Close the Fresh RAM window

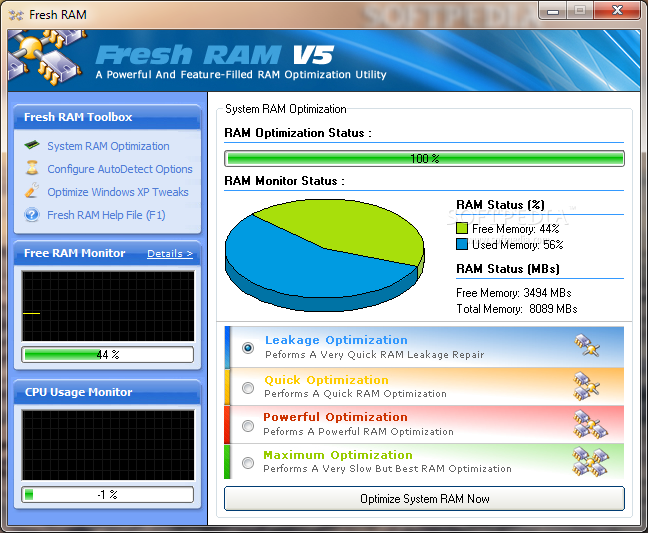pyautogui.click(x=617, y=10)
